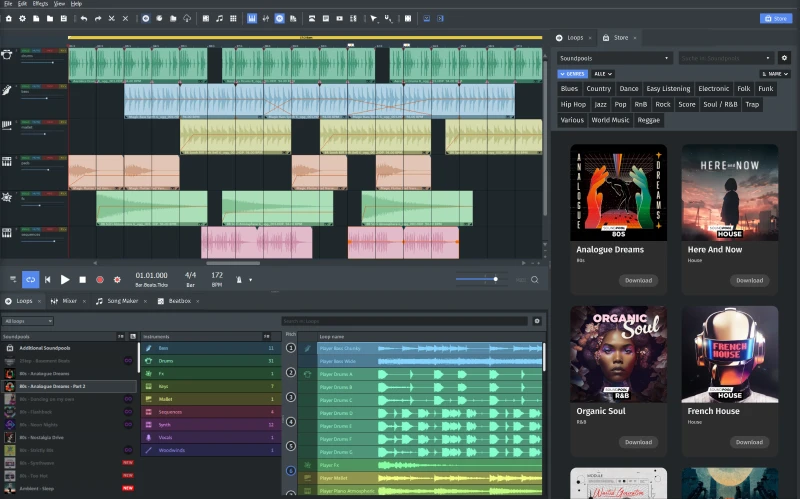The height and width of the screenshot is (499, 800).
Task: Start playback with the play button
Action: coord(65,280)
